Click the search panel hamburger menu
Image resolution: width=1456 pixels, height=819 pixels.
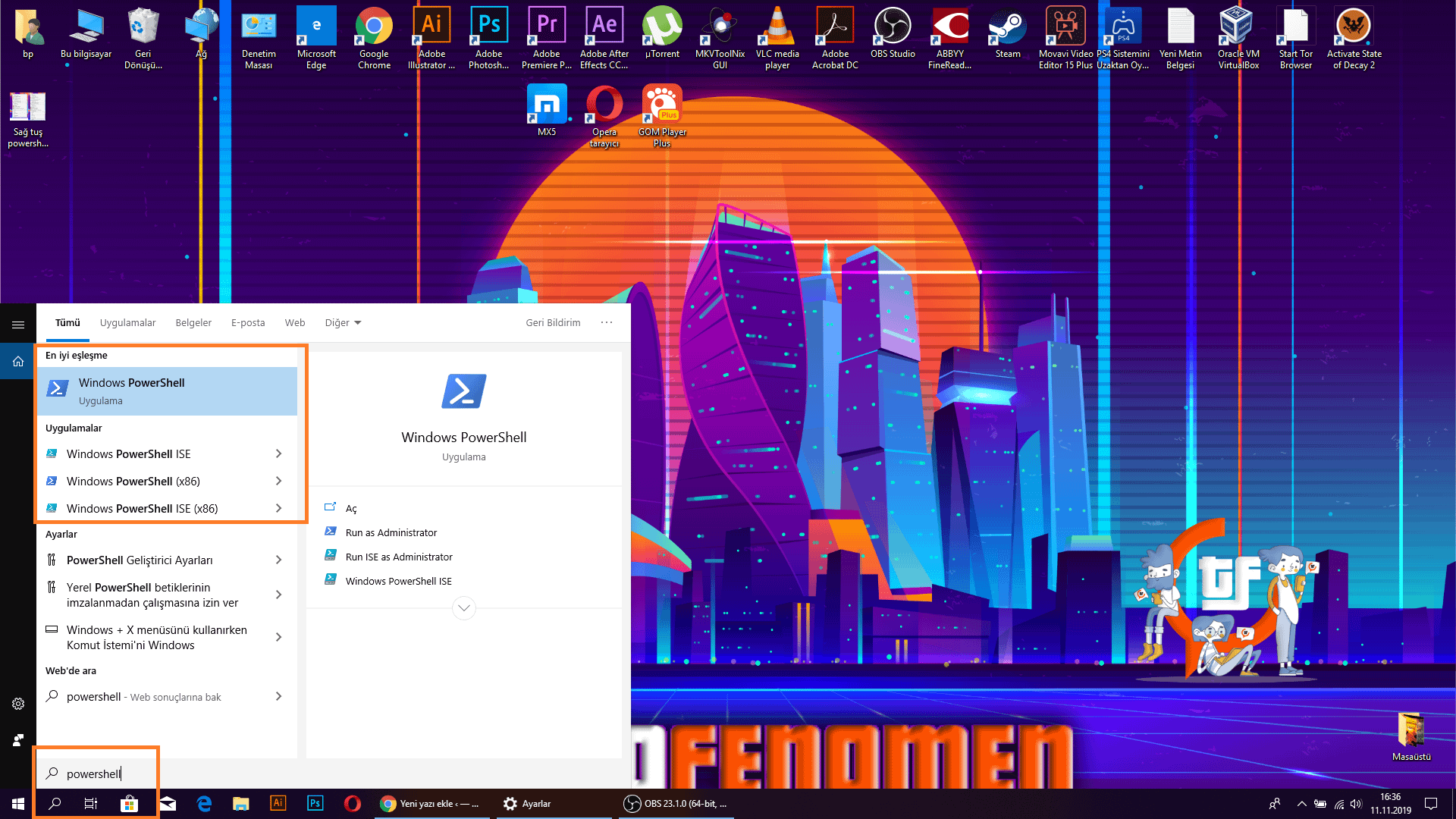click(x=18, y=325)
